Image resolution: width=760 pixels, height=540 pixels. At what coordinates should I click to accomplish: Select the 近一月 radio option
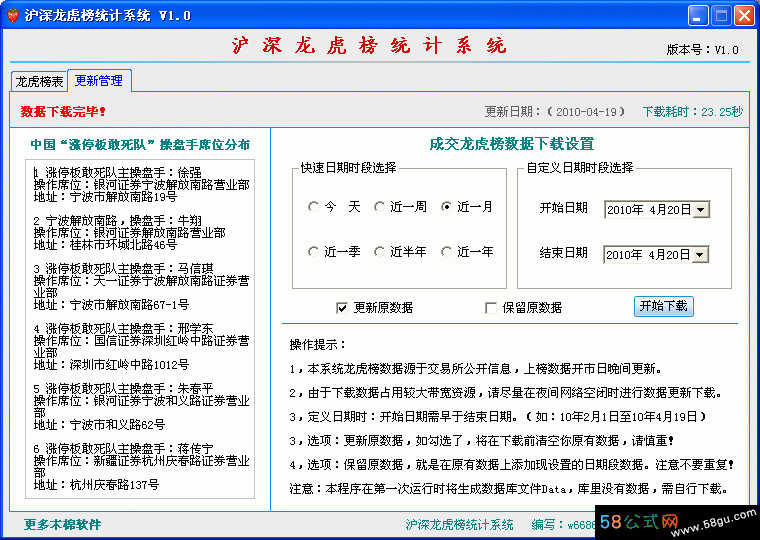[446, 207]
